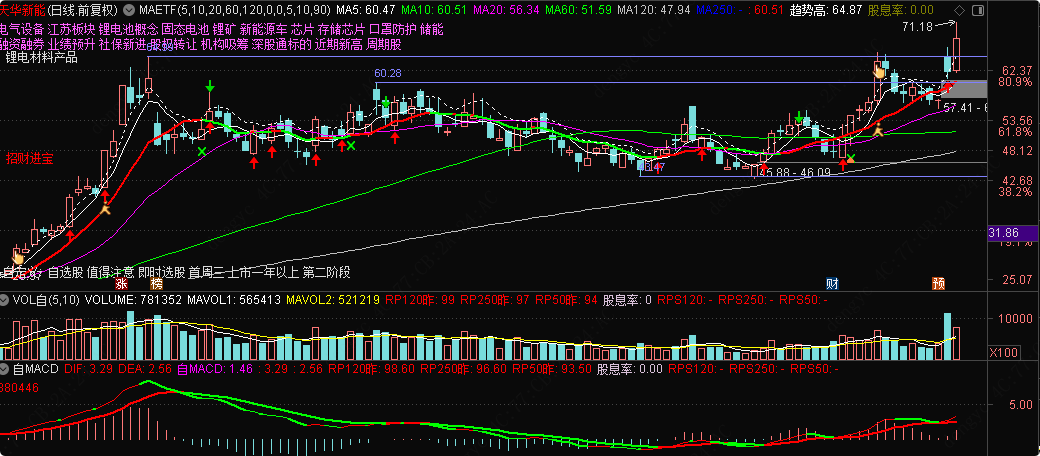
Task: Open the indicator dropdown beside 天华新能 title
Action: click(127, 11)
